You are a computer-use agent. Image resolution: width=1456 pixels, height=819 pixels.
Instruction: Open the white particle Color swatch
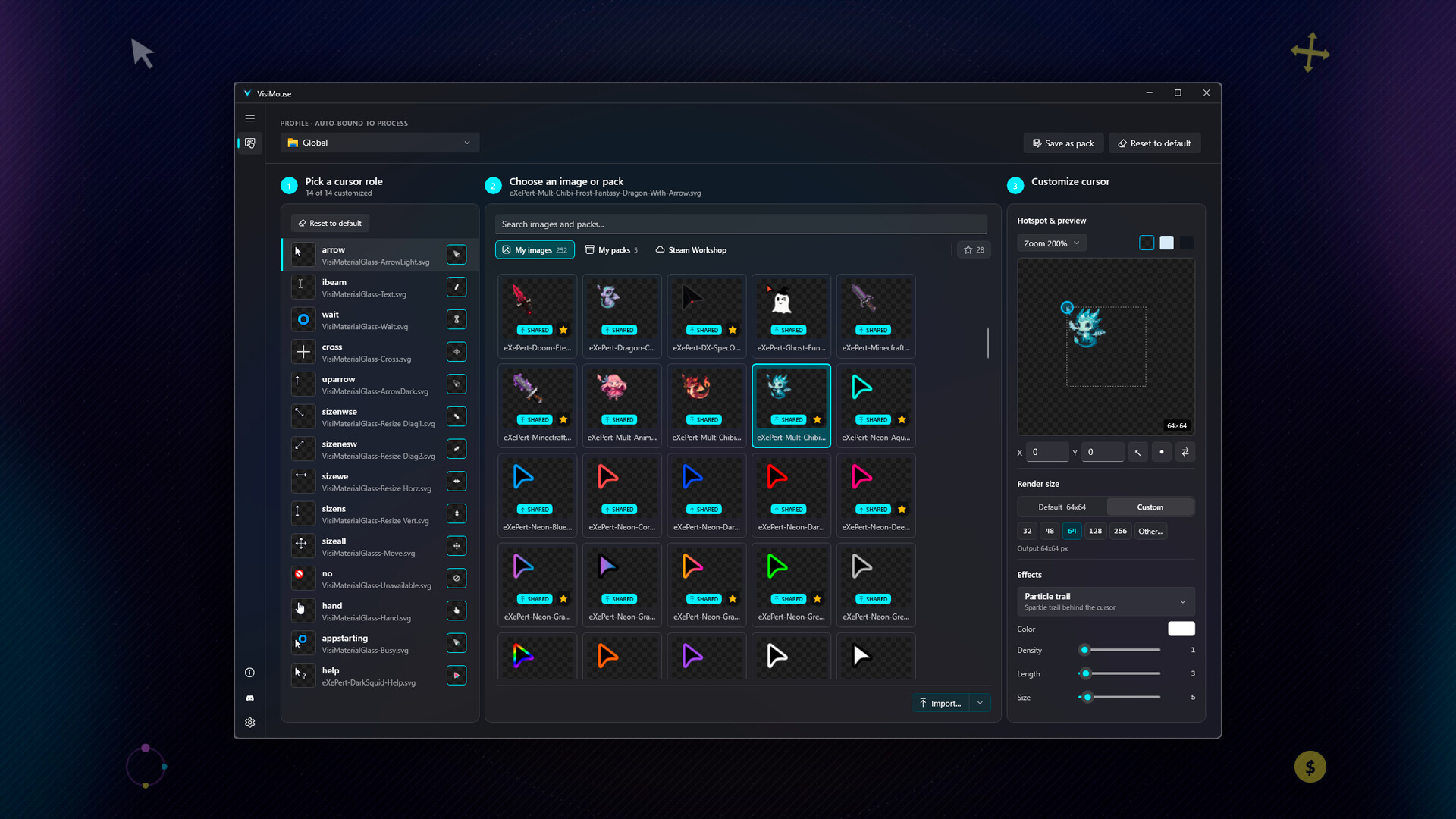pos(1181,629)
